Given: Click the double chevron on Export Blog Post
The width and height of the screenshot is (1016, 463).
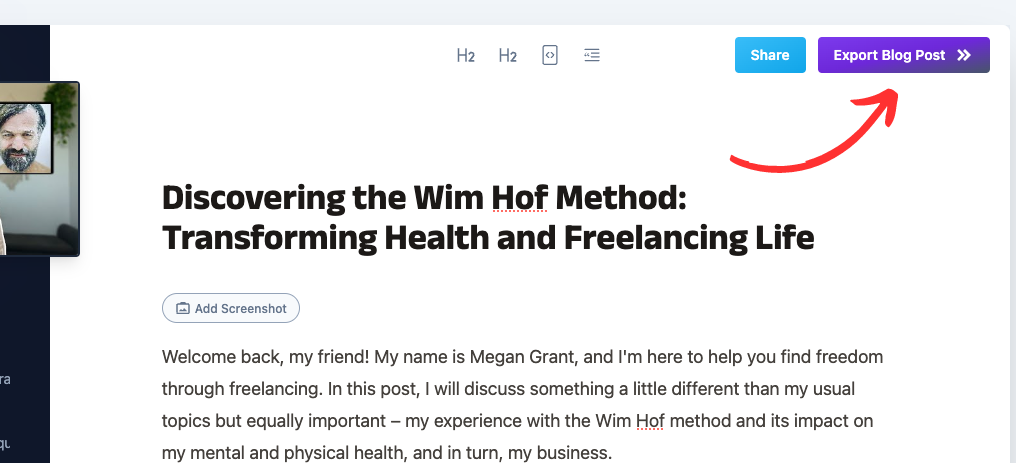Looking at the screenshot, I should click(964, 55).
